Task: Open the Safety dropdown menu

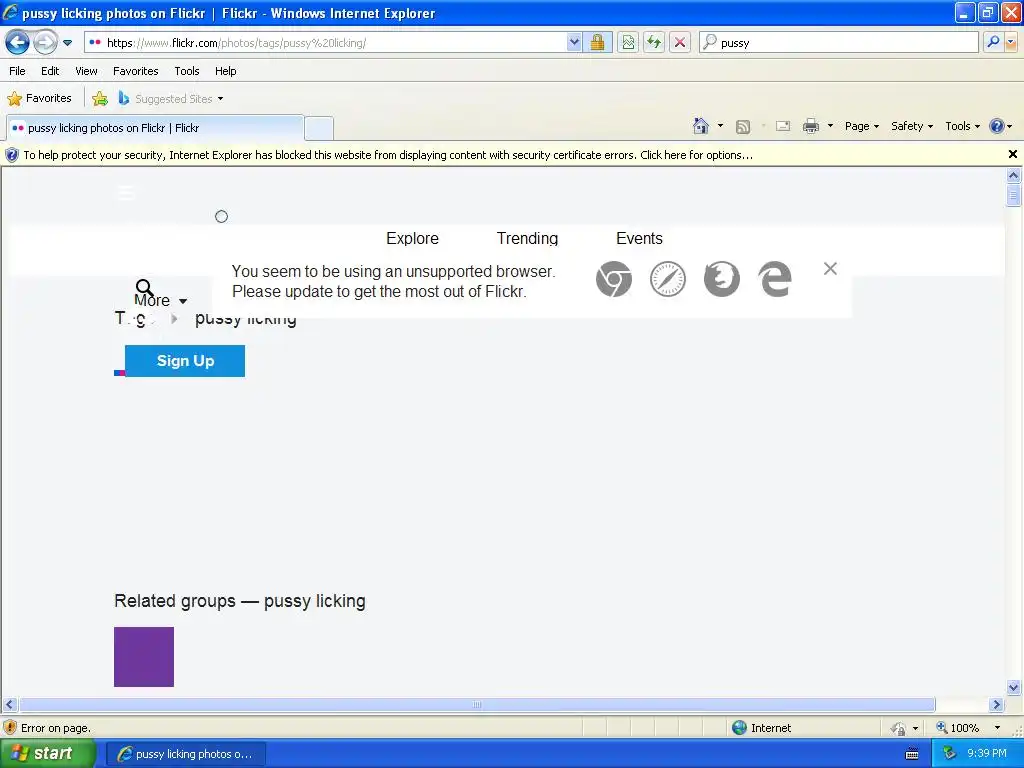Action: pos(912,126)
